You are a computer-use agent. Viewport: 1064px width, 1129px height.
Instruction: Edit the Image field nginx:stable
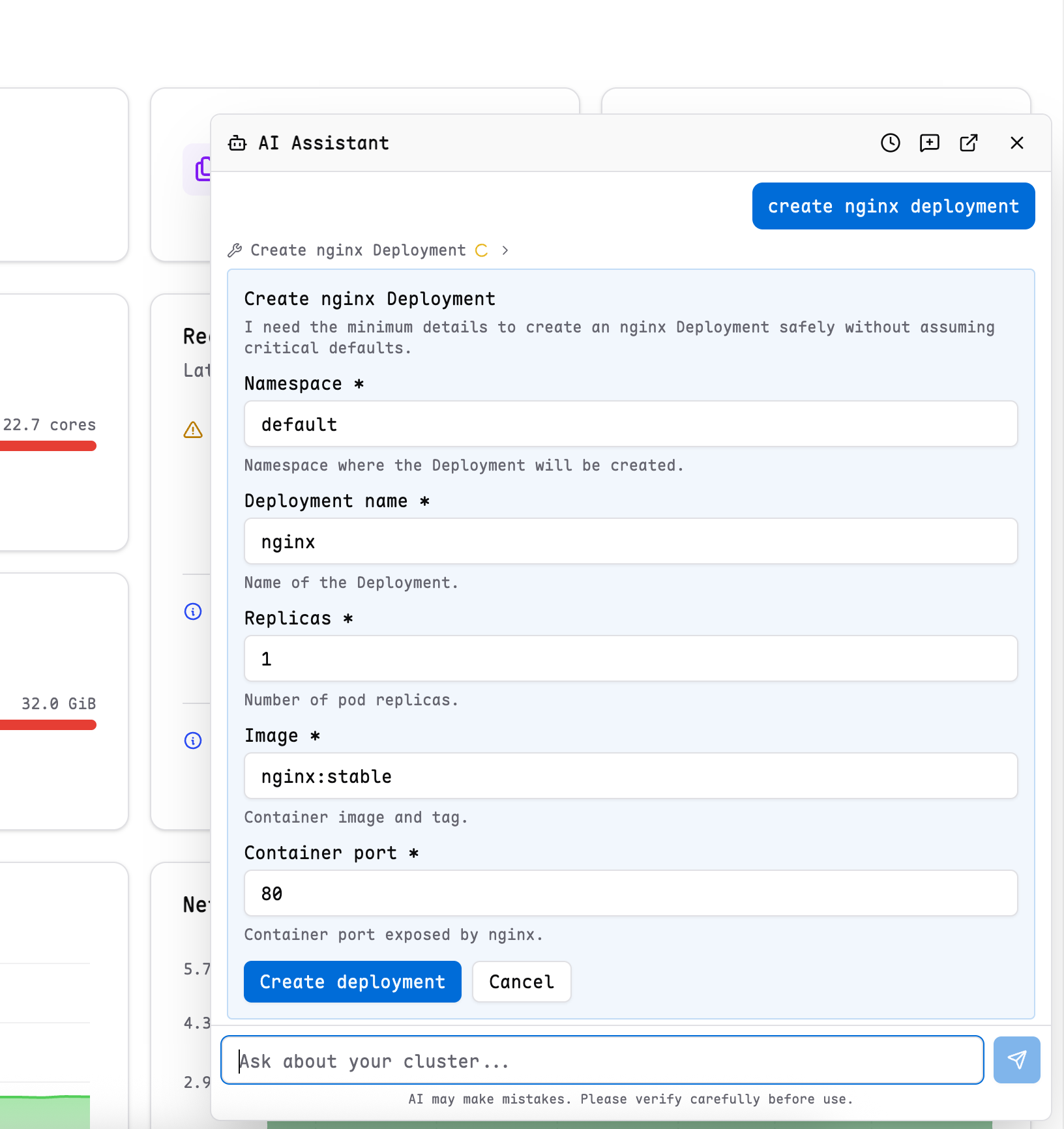[630, 776]
